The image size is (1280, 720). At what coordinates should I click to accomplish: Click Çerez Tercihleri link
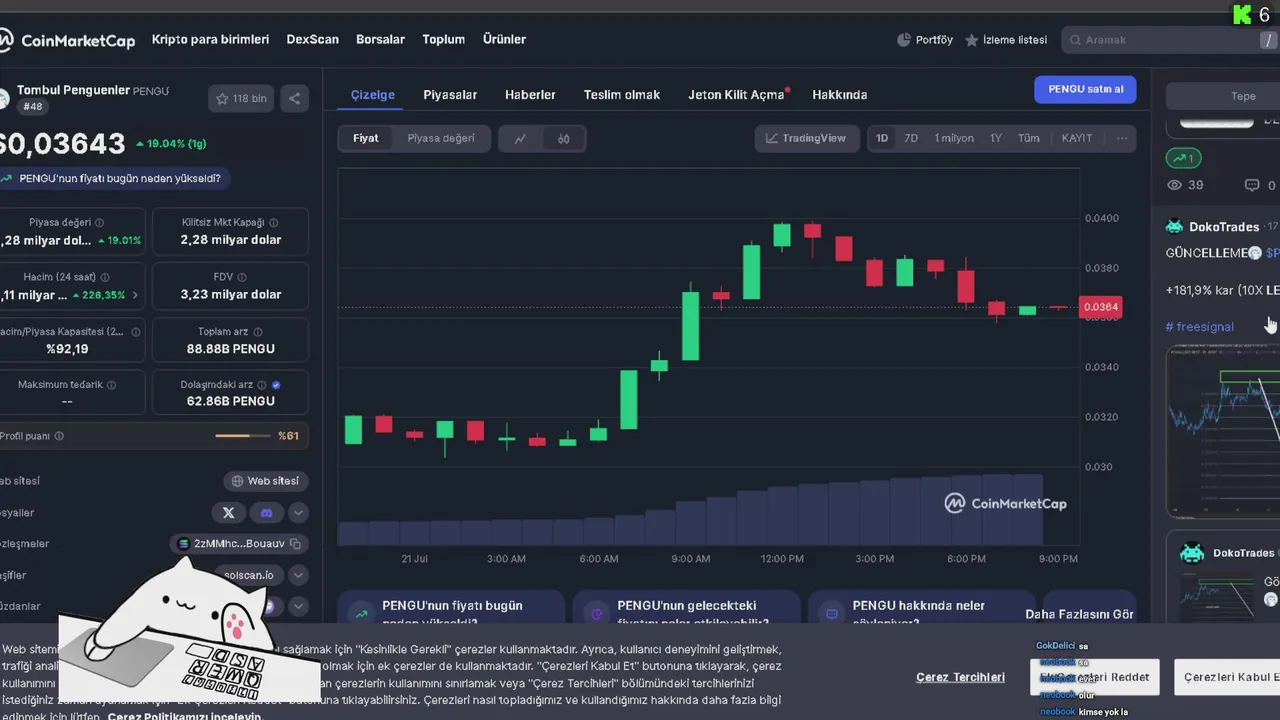click(960, 677)
